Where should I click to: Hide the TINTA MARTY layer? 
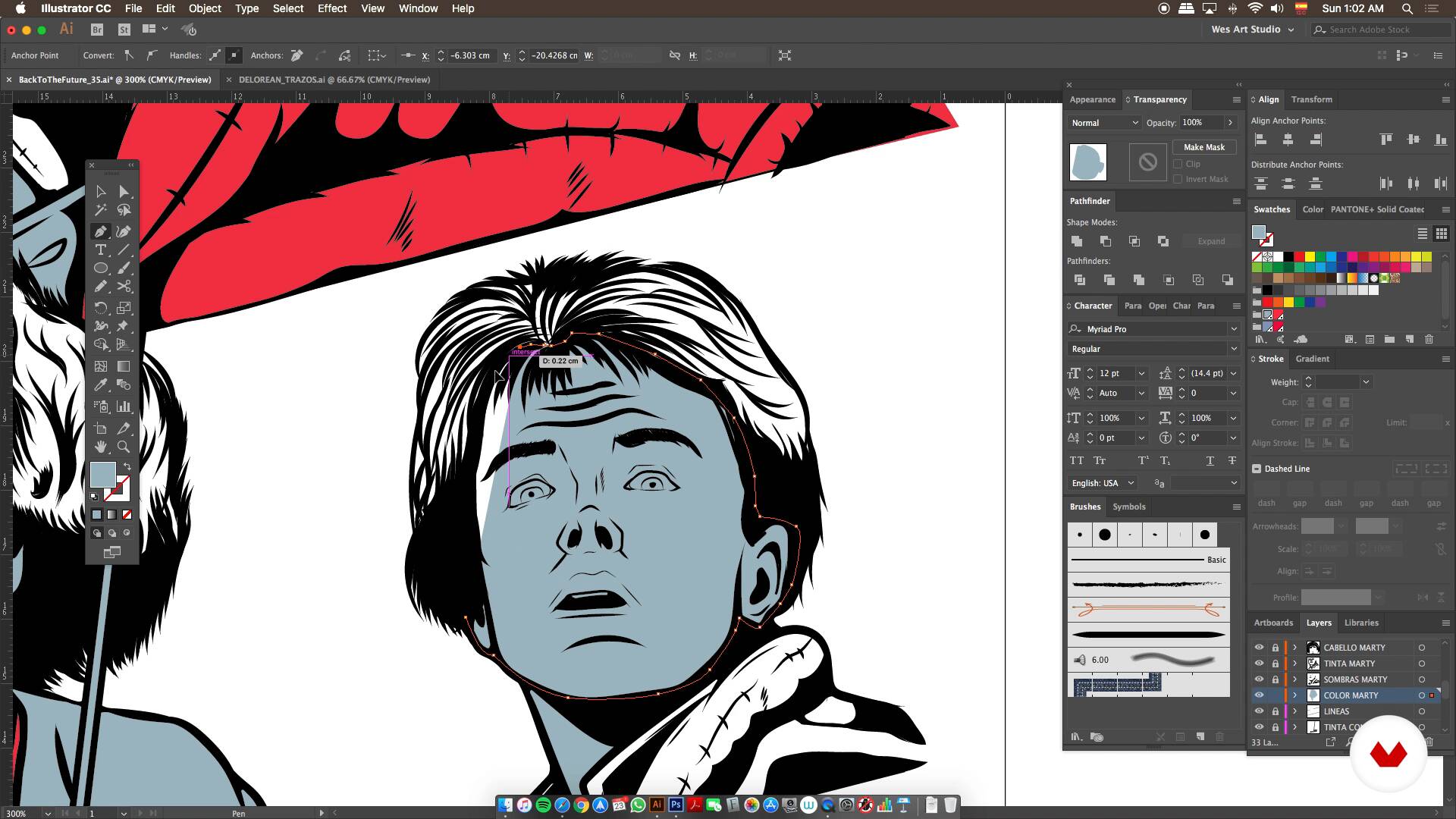point(1259,664)
